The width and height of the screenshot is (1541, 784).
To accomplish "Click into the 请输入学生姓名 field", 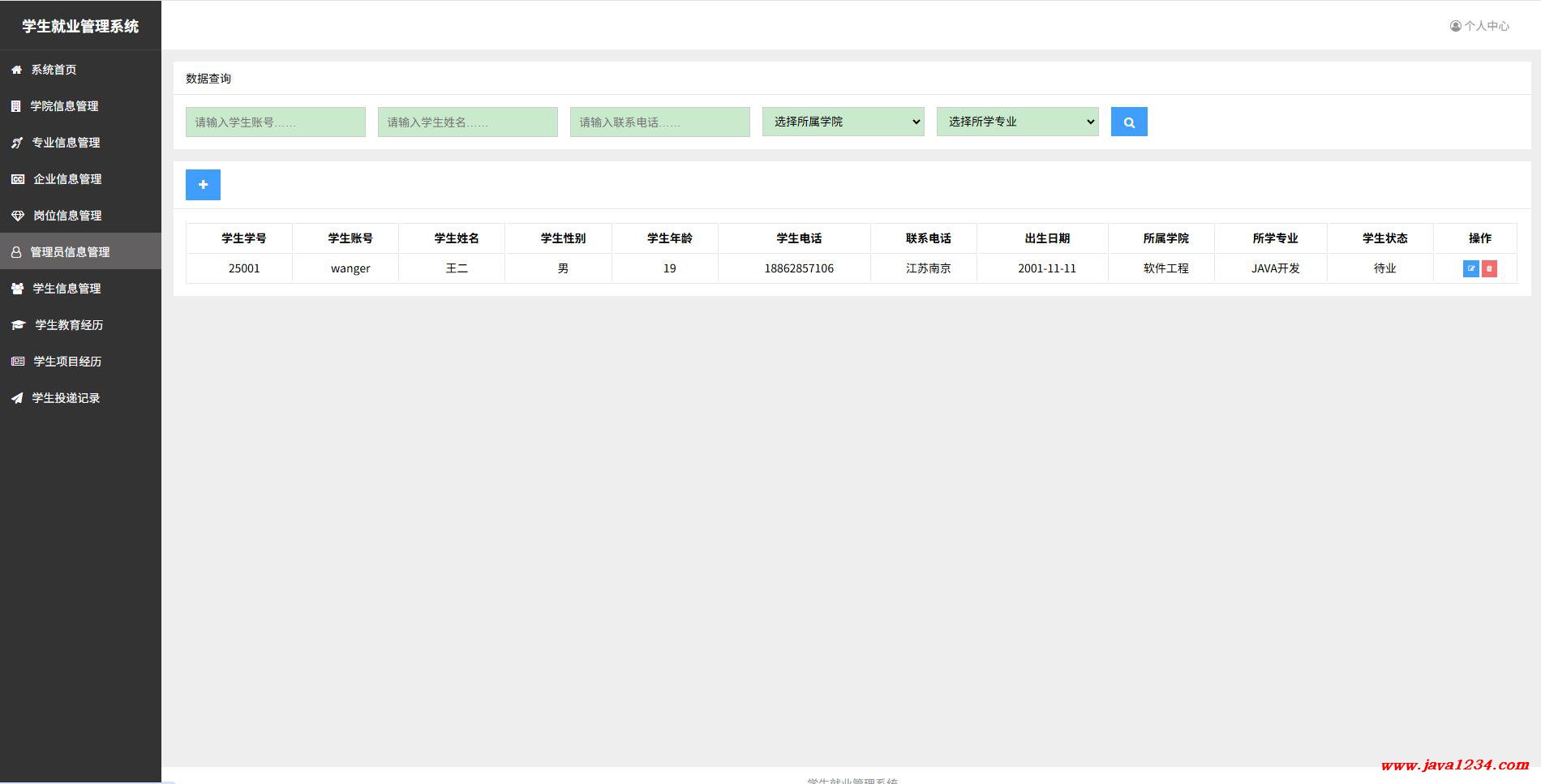I will 467,122.
